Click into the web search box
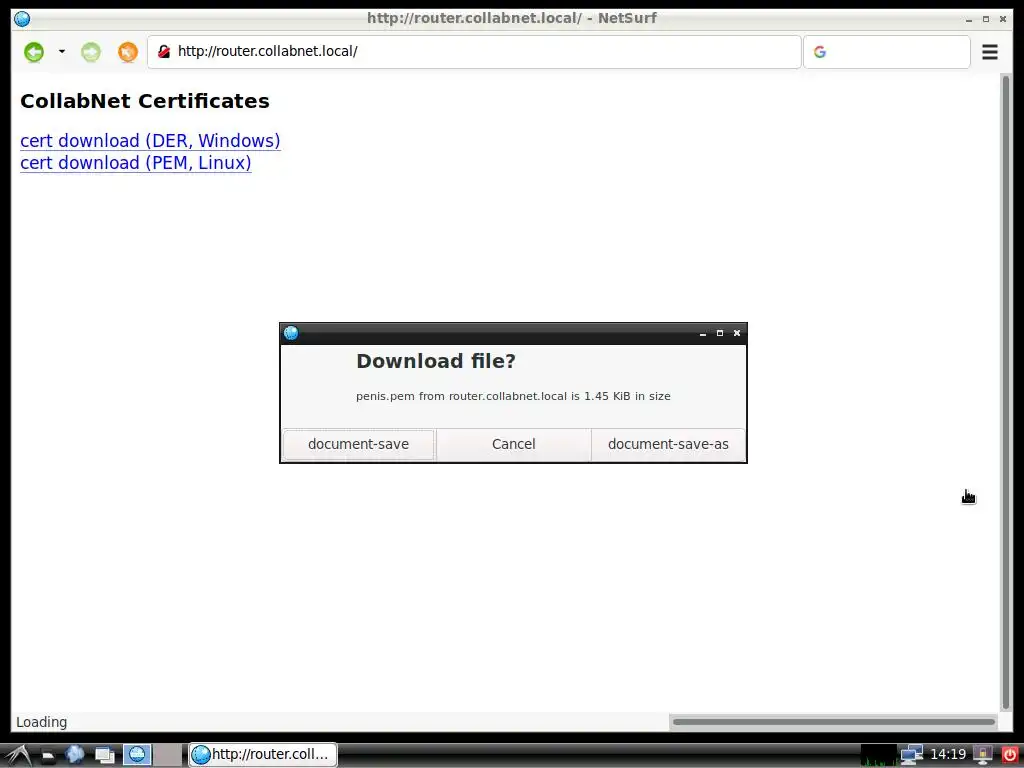 [887, 52]
